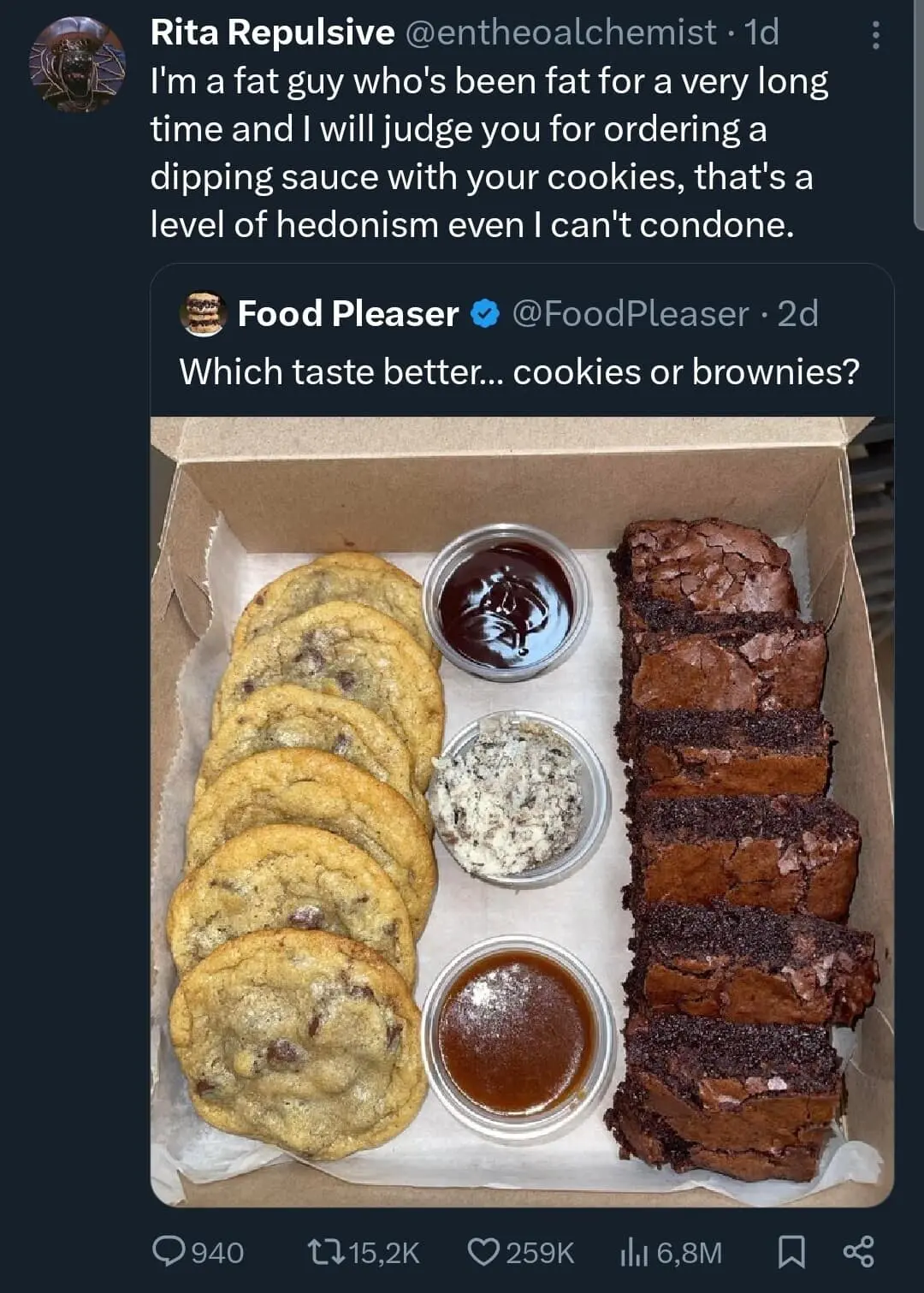924x1293 pixels.
Task: Click the share icon
Action: coord(858,1252)
